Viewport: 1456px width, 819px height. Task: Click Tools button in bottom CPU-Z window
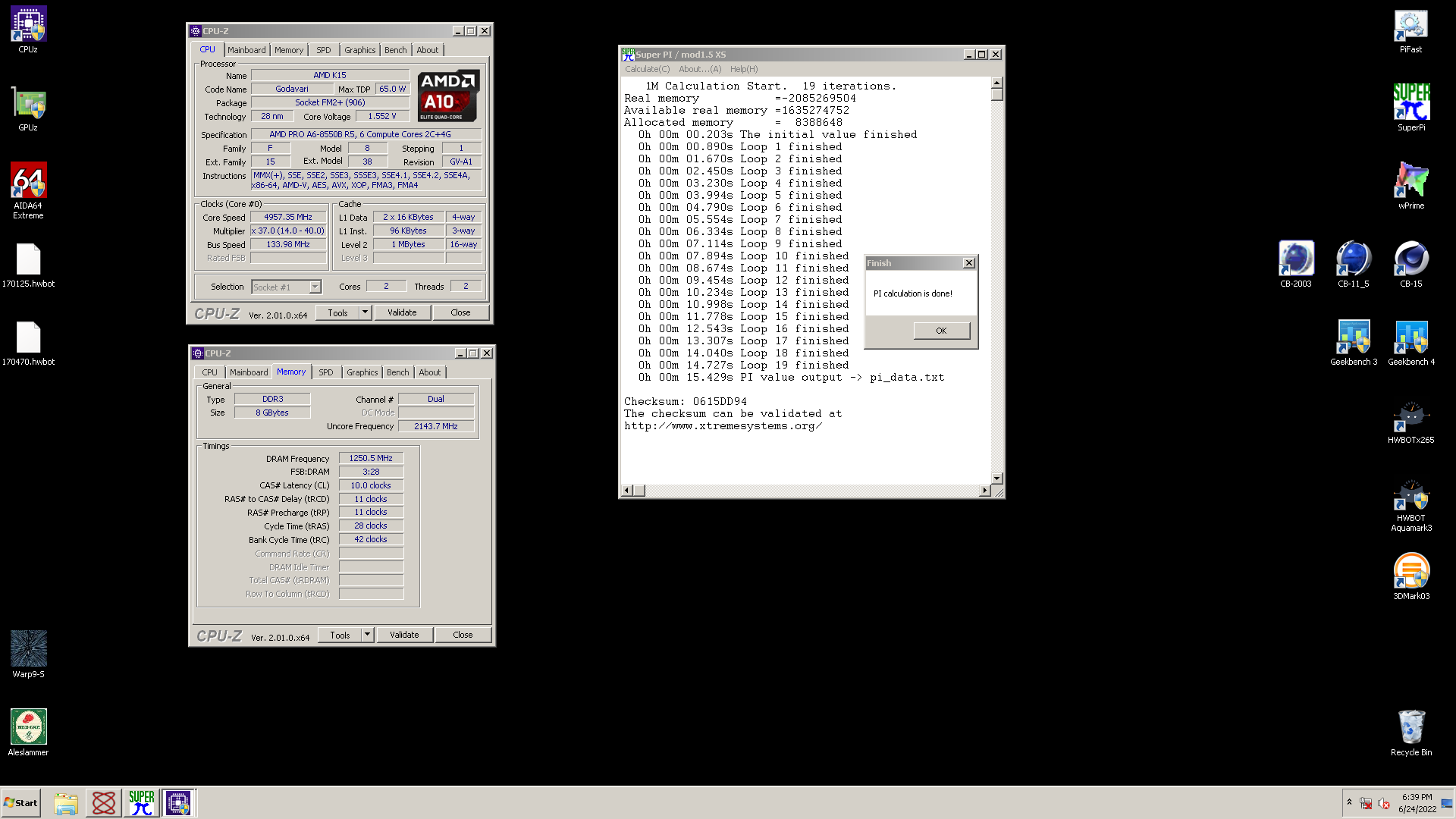coord(340,635)
